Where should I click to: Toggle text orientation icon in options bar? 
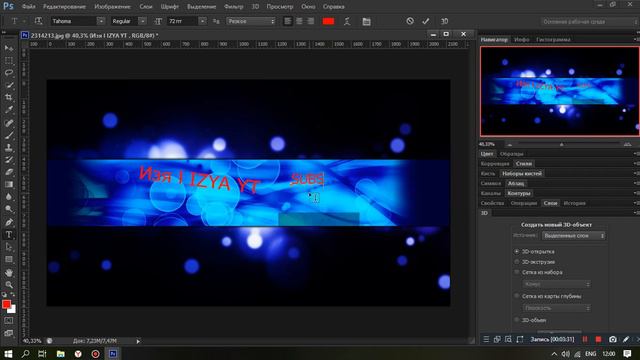pos(38,21)
